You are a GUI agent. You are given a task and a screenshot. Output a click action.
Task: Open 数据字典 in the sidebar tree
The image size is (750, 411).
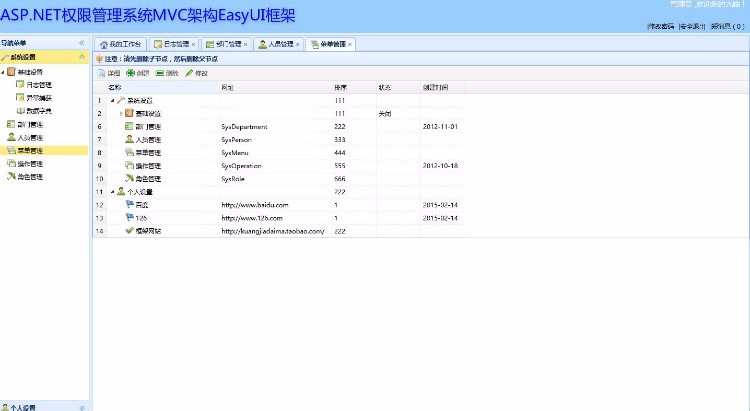(x=39, y=111)
